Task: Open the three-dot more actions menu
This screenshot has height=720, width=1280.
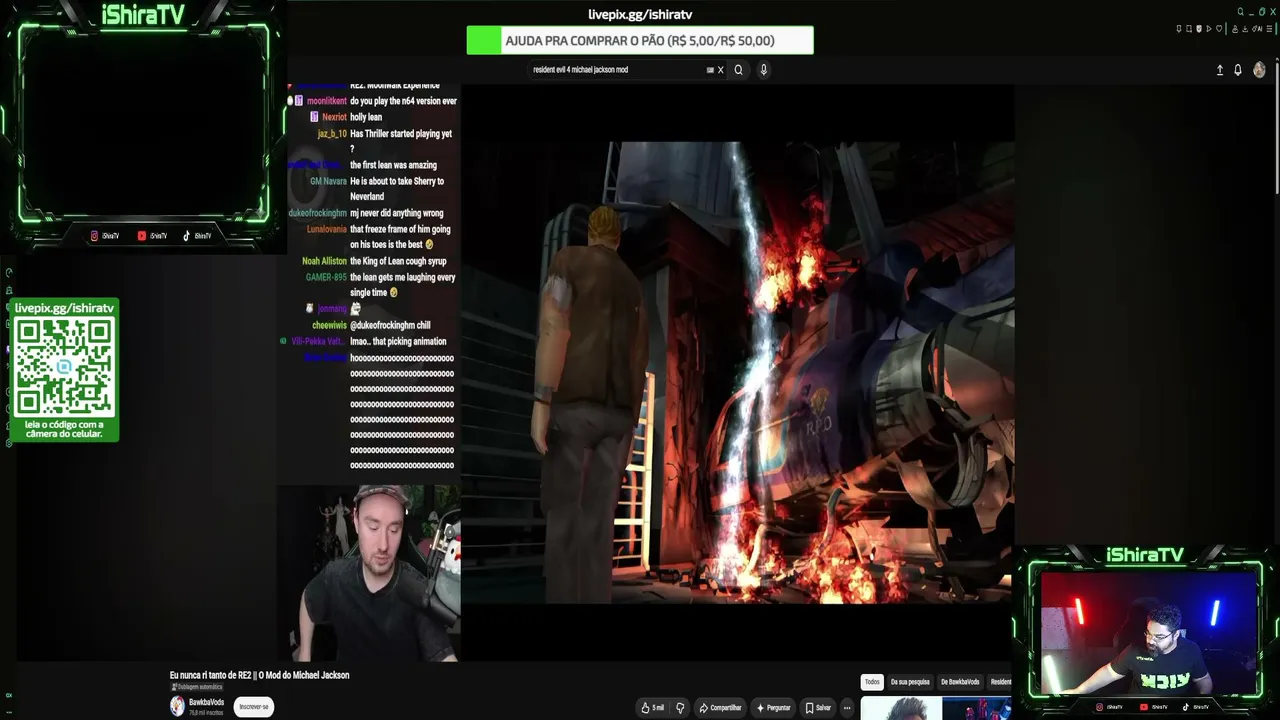Action: [847, 708]
